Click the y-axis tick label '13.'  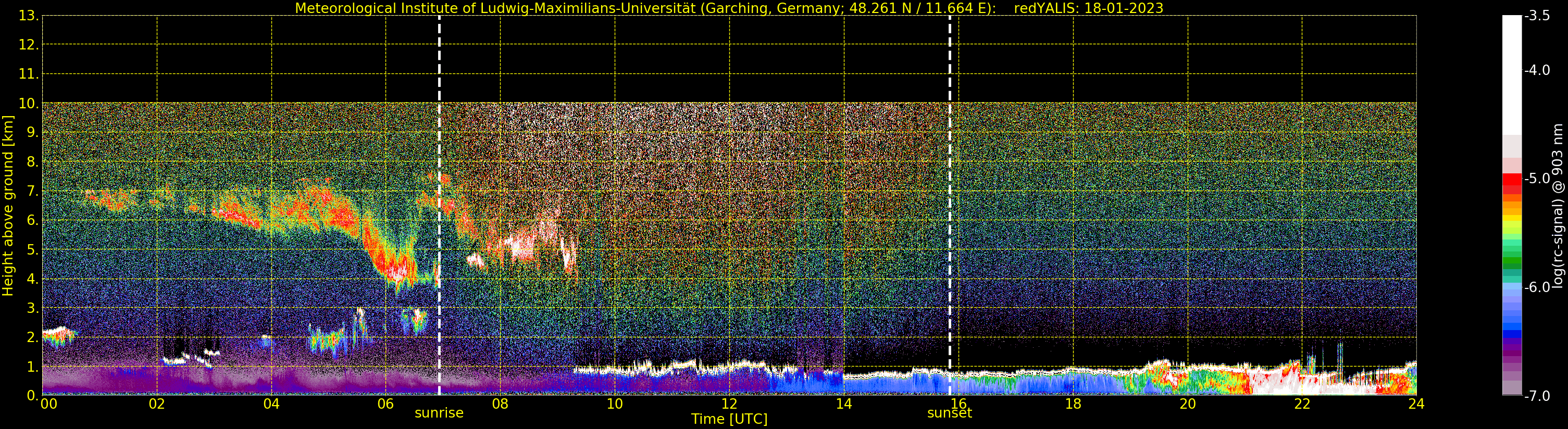tap(29, 16)
